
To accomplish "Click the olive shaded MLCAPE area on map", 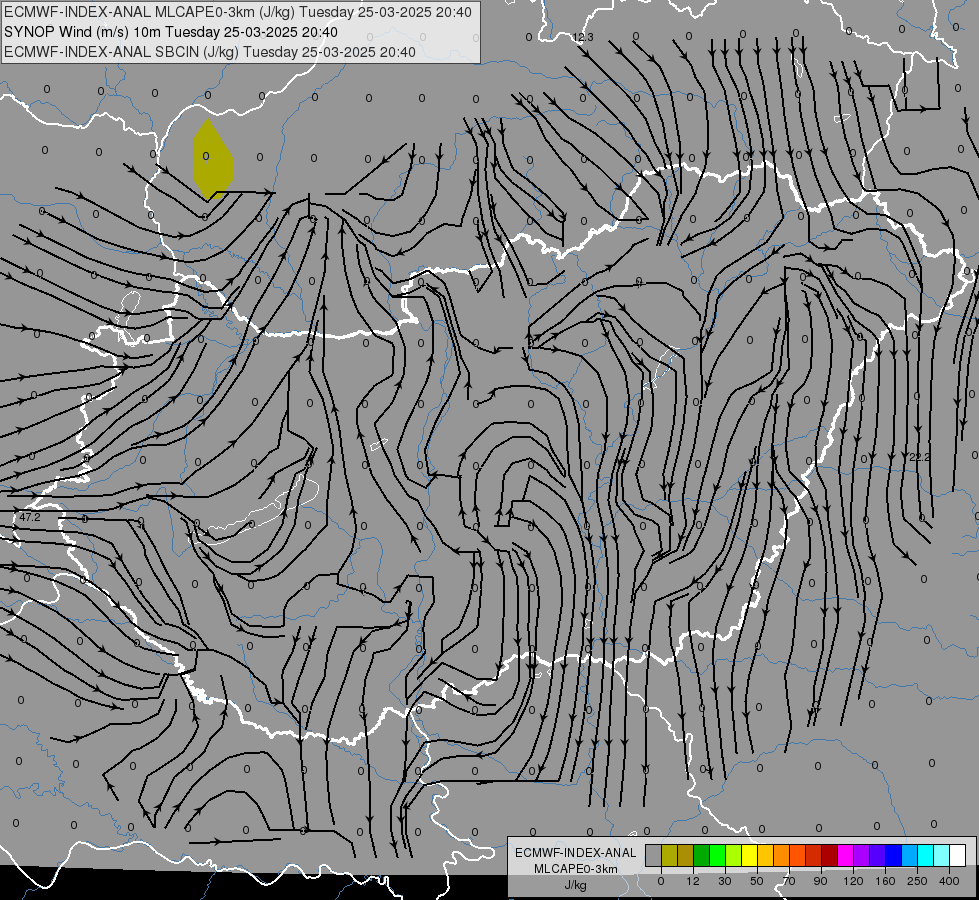I will click(x=213, y=159).
